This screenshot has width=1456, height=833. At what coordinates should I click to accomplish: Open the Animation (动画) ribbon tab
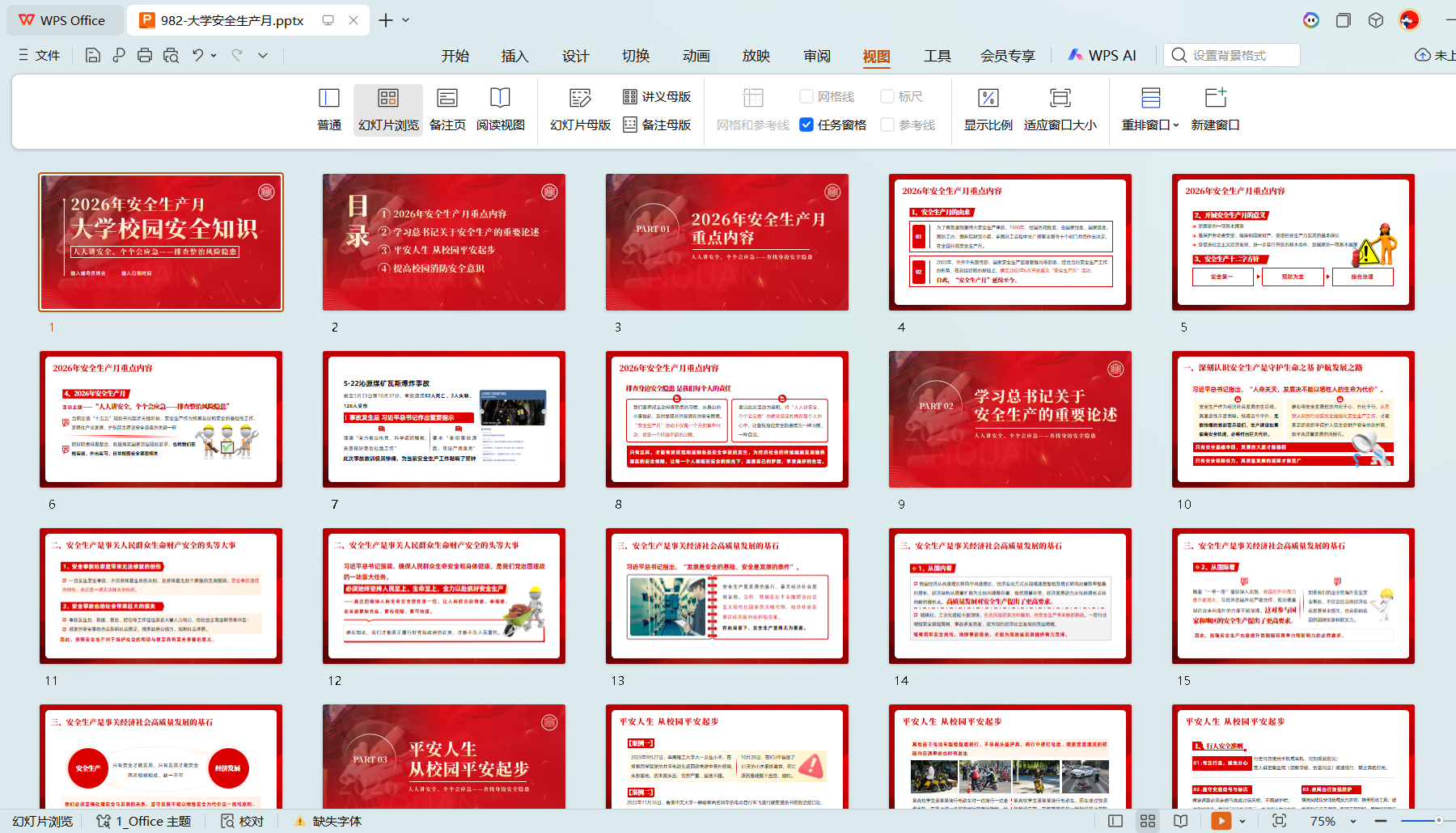(x=696, y=56)
